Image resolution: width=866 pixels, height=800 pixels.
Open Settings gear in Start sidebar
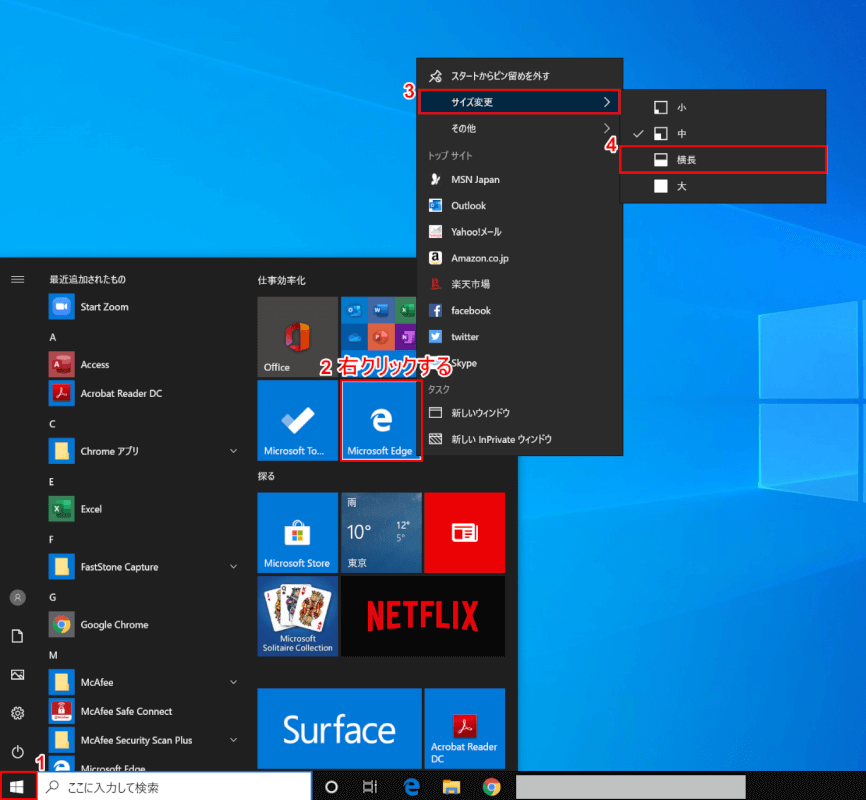[x=18, y=713]
